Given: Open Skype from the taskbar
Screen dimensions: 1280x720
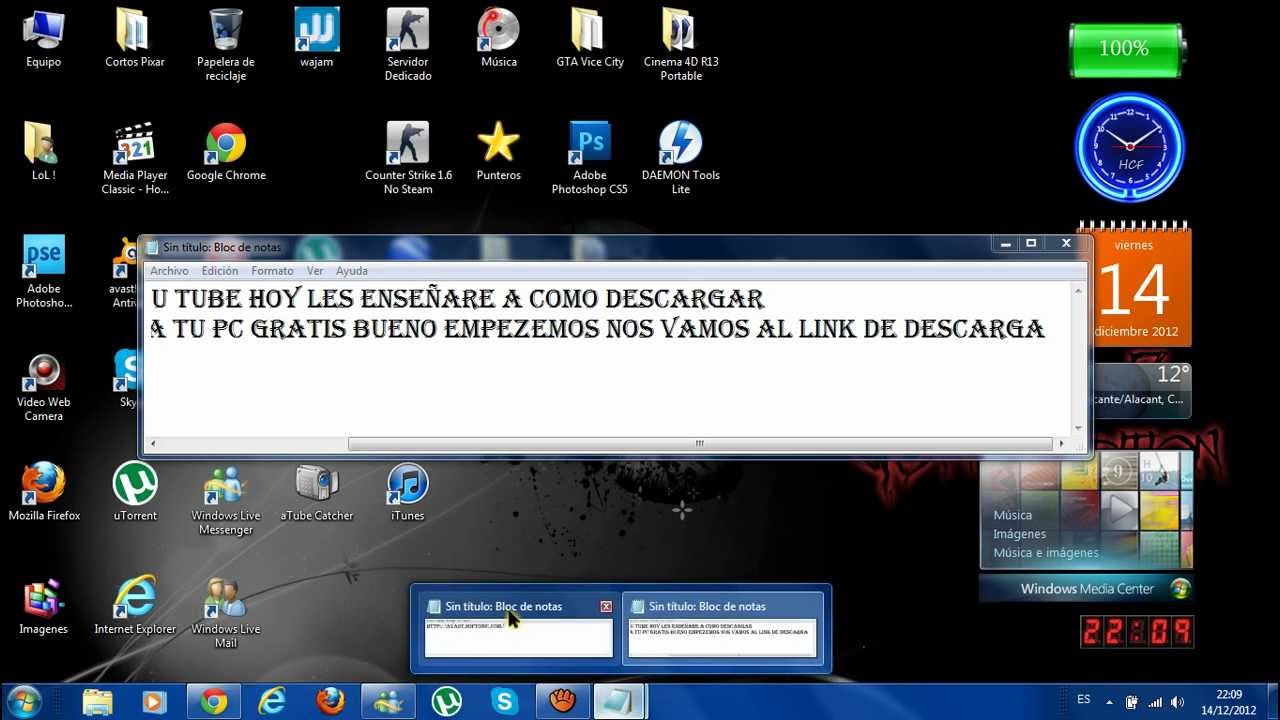Looking at the screenshot, I should pos(504,702).
